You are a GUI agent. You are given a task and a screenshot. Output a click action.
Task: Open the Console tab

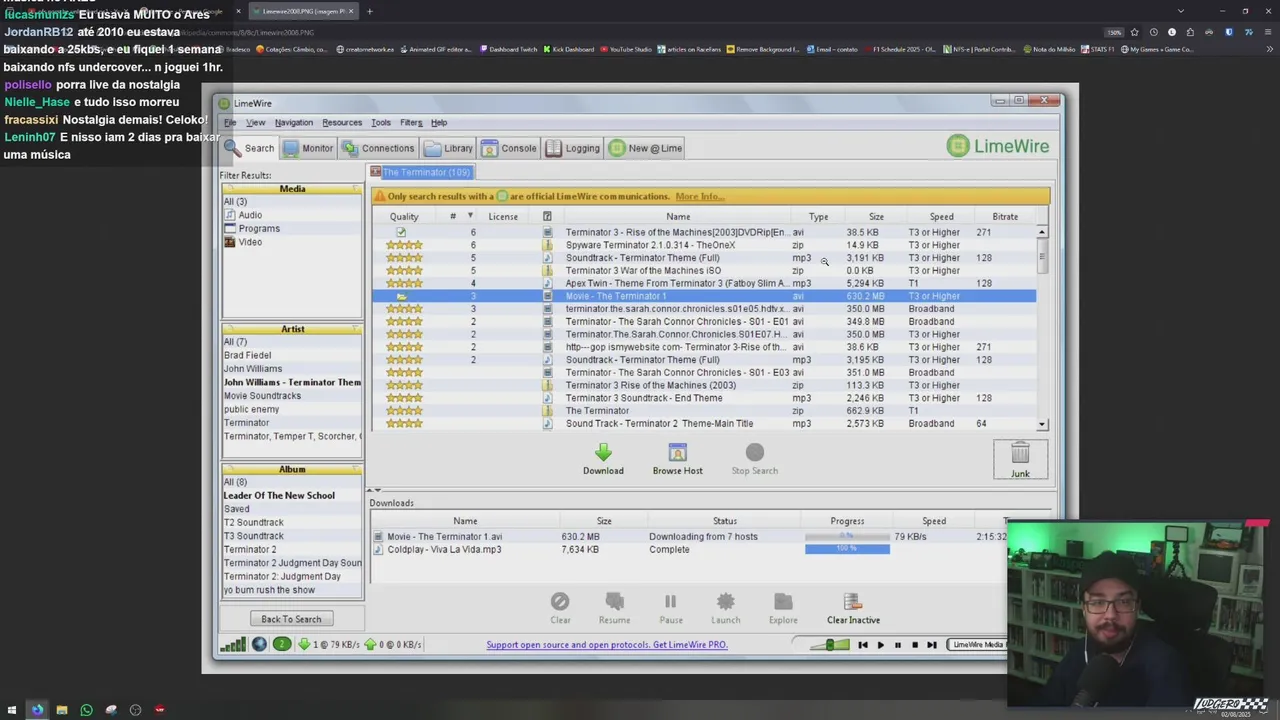[x=509, y=148]
